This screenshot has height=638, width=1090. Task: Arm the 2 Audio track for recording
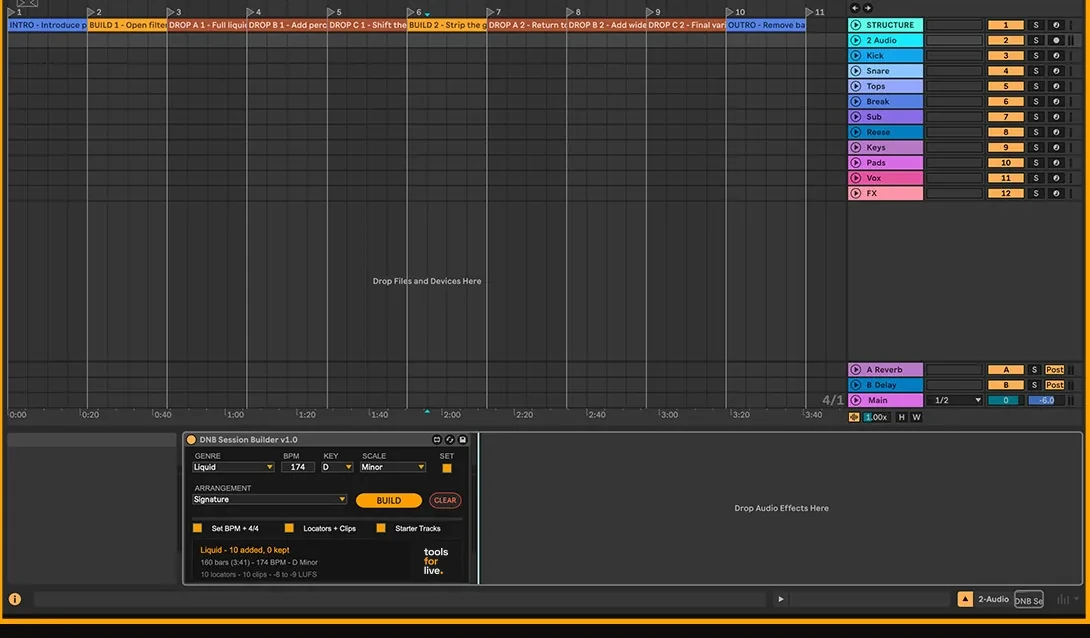(1056, 40)
